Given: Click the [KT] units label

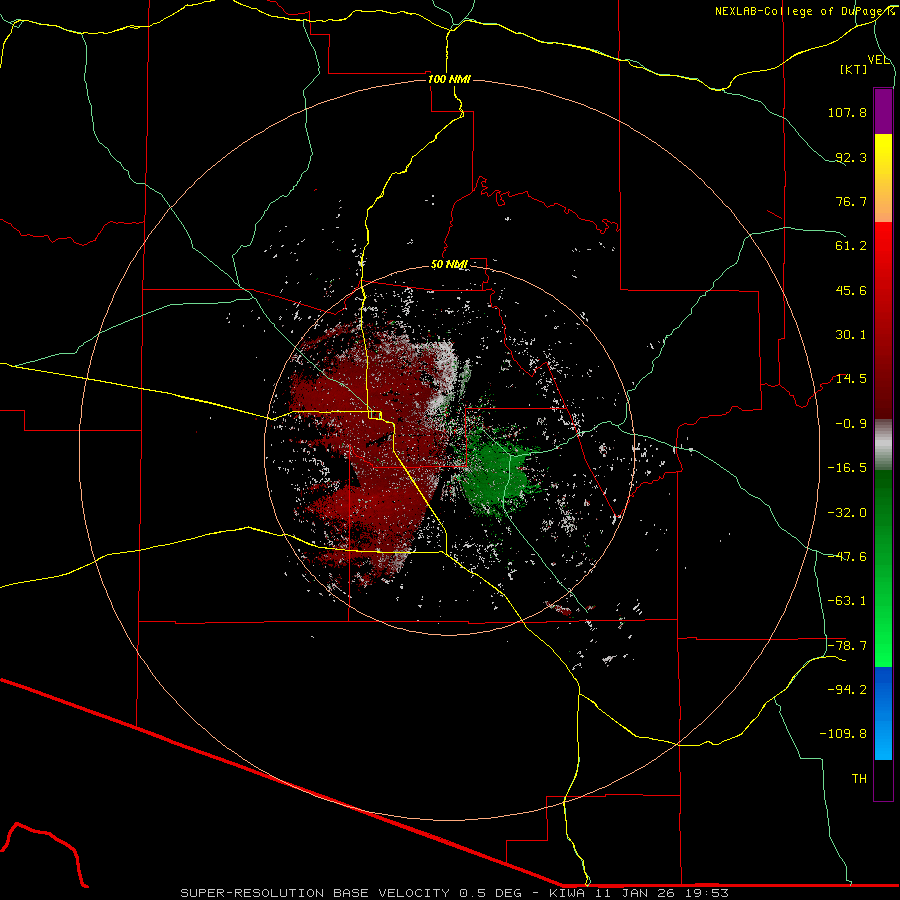Looking at the screenshot, I should [x=854, y=69].
